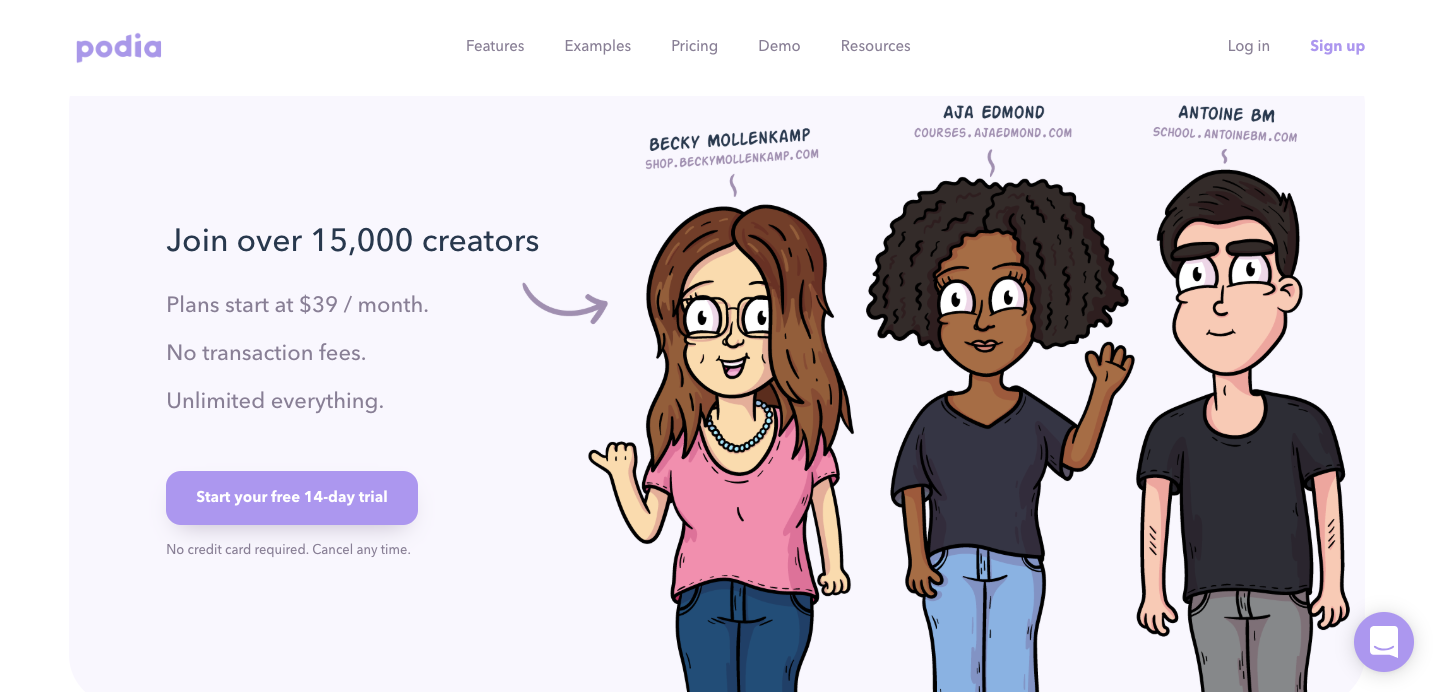Screen dimensions: 1434x692
Task: Select Demo in the navigation
Action: pos(779,46)
